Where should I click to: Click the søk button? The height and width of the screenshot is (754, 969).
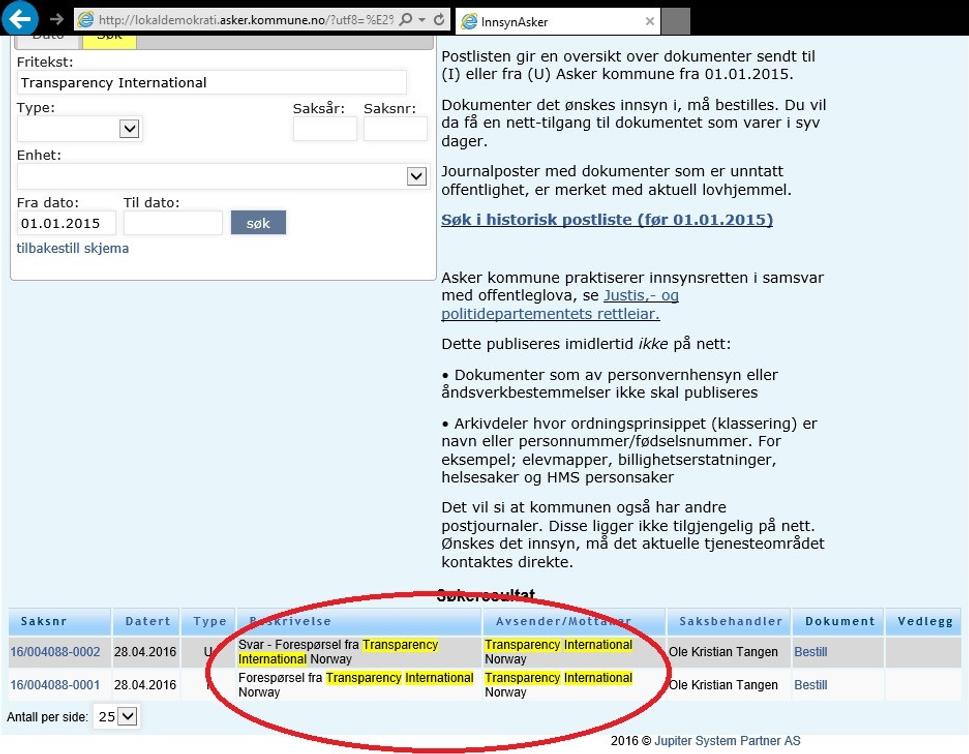coord(258,223)
